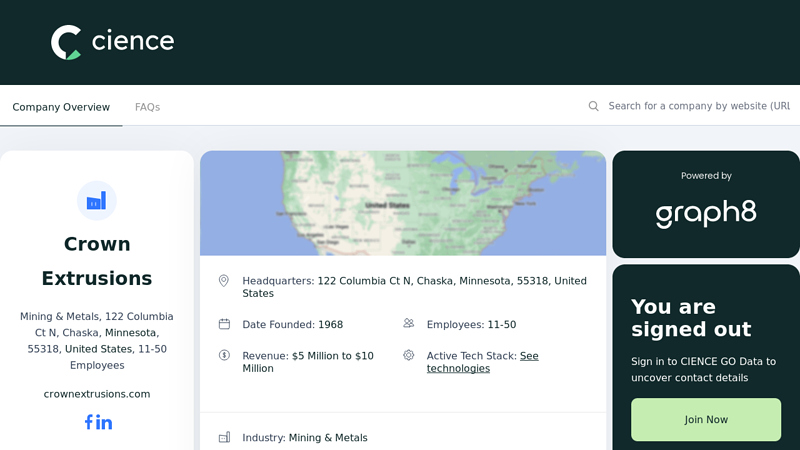The width and height of the screenshot is (800, 450).
Task: Click the location pin icon beside Headquarters
Action: coord(224,281)
